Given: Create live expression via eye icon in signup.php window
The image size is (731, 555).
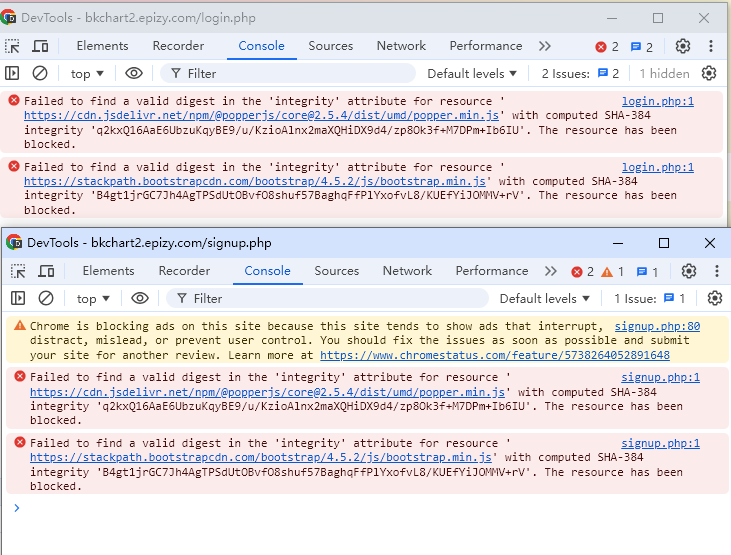Looking at the screenshot, I should pyautogui.click(x=139, y=298).
